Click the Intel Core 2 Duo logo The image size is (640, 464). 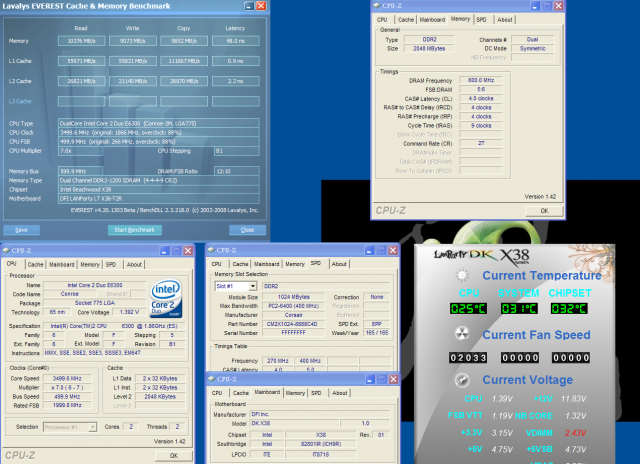click(166, 298)
